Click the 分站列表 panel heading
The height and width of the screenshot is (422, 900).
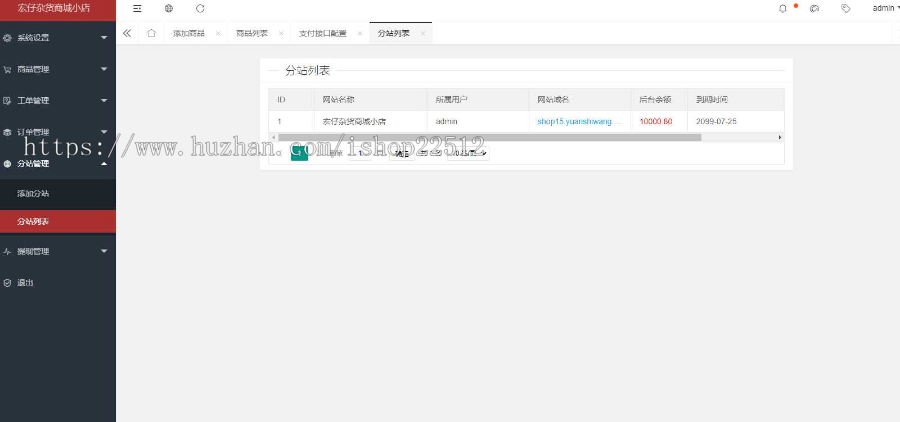pyautogui.click(x=308, y=71)
